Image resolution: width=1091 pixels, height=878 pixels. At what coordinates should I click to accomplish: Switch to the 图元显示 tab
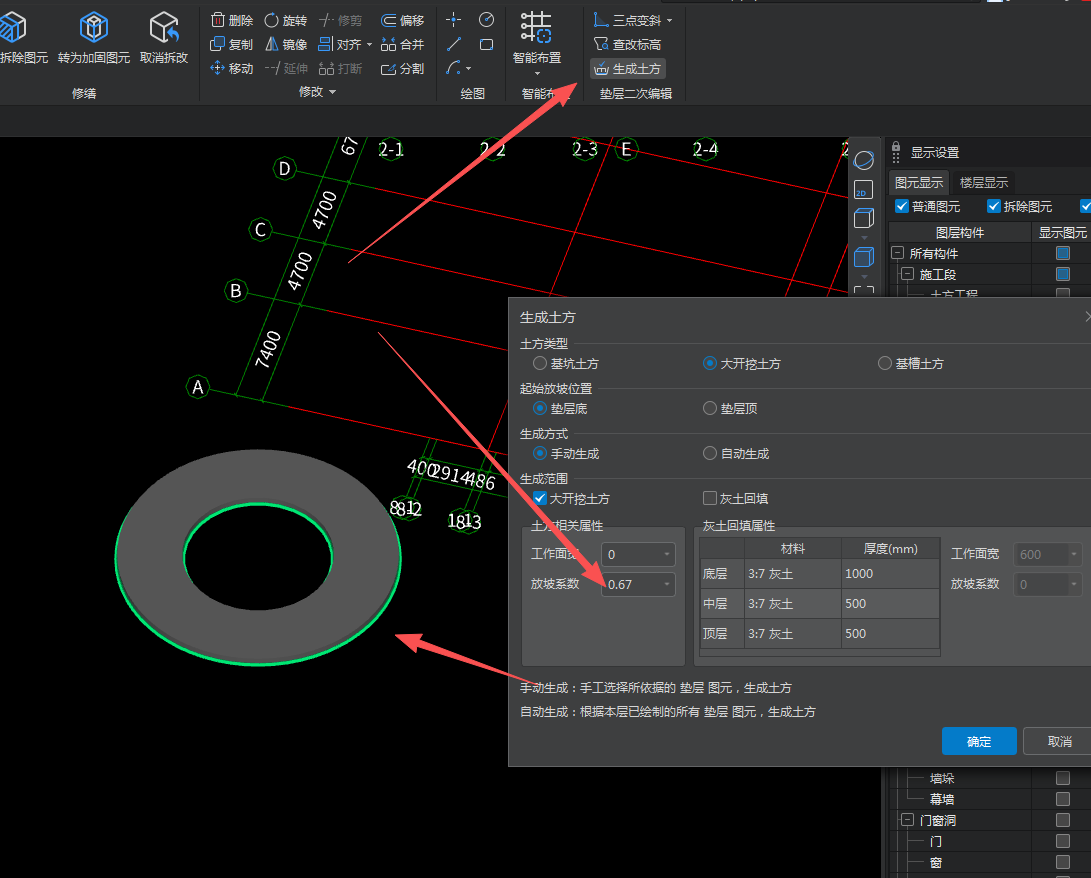click(x=918, y=182)
